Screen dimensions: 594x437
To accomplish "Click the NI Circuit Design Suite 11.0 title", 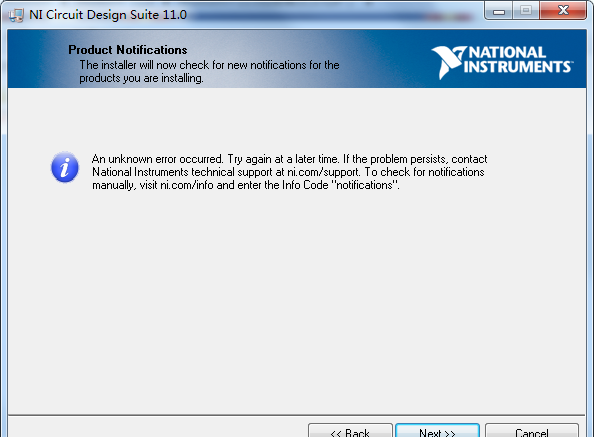I will pos(108,15).
